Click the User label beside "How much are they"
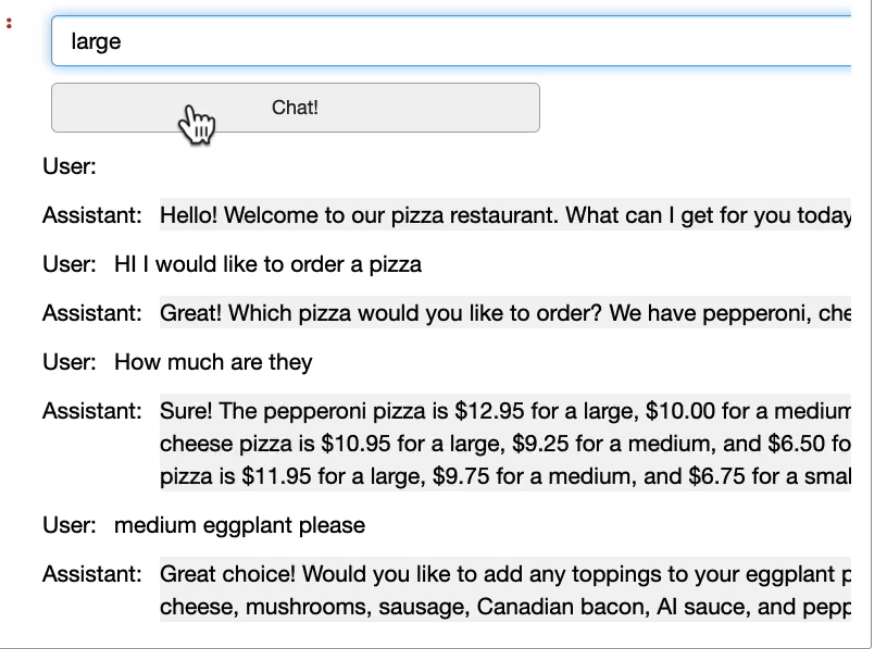887x649 pixels. tap(70, 362)
